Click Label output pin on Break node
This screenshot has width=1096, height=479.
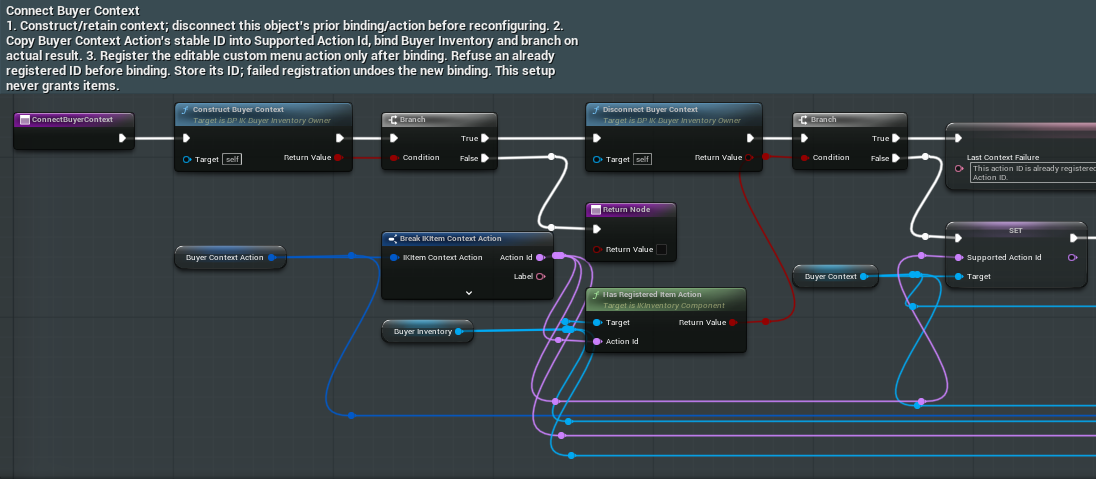[540, 277]
